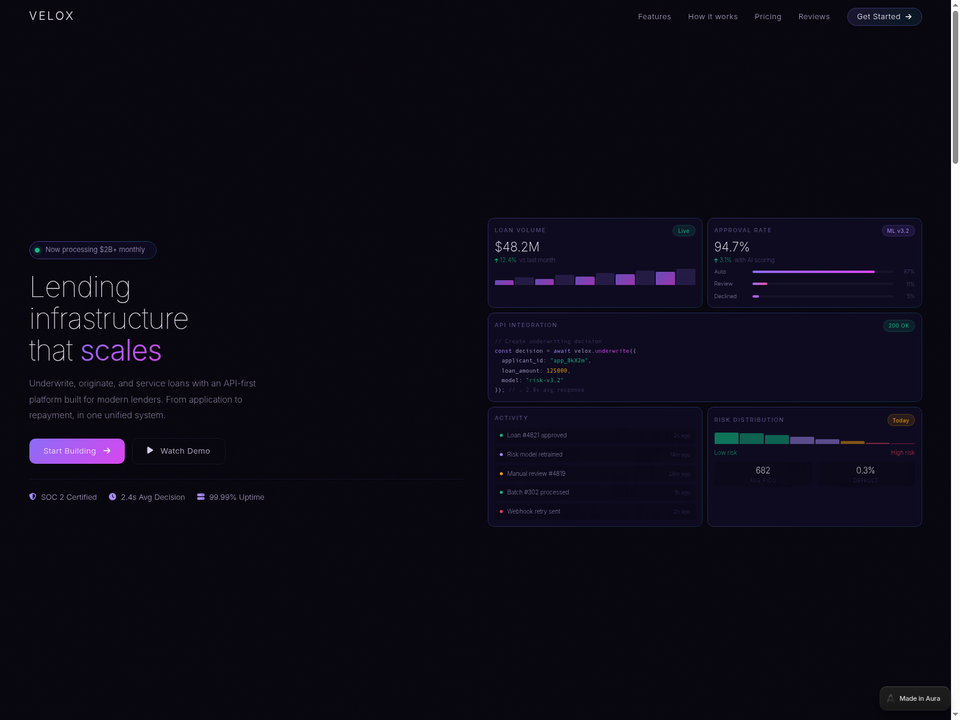Click the 'Manual review #4819' activity row
Viewport: 960px width, 720px height.
pyautogui.click(x=594, y=473)
